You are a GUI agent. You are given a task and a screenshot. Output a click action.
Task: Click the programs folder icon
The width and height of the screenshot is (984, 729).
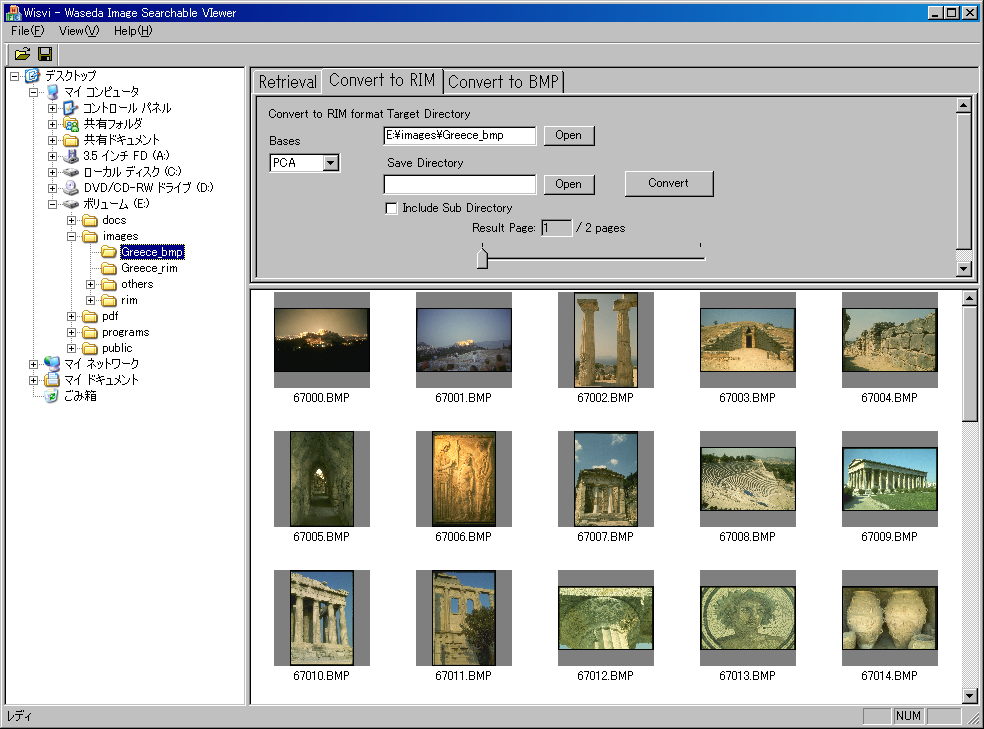click(90, 333)
